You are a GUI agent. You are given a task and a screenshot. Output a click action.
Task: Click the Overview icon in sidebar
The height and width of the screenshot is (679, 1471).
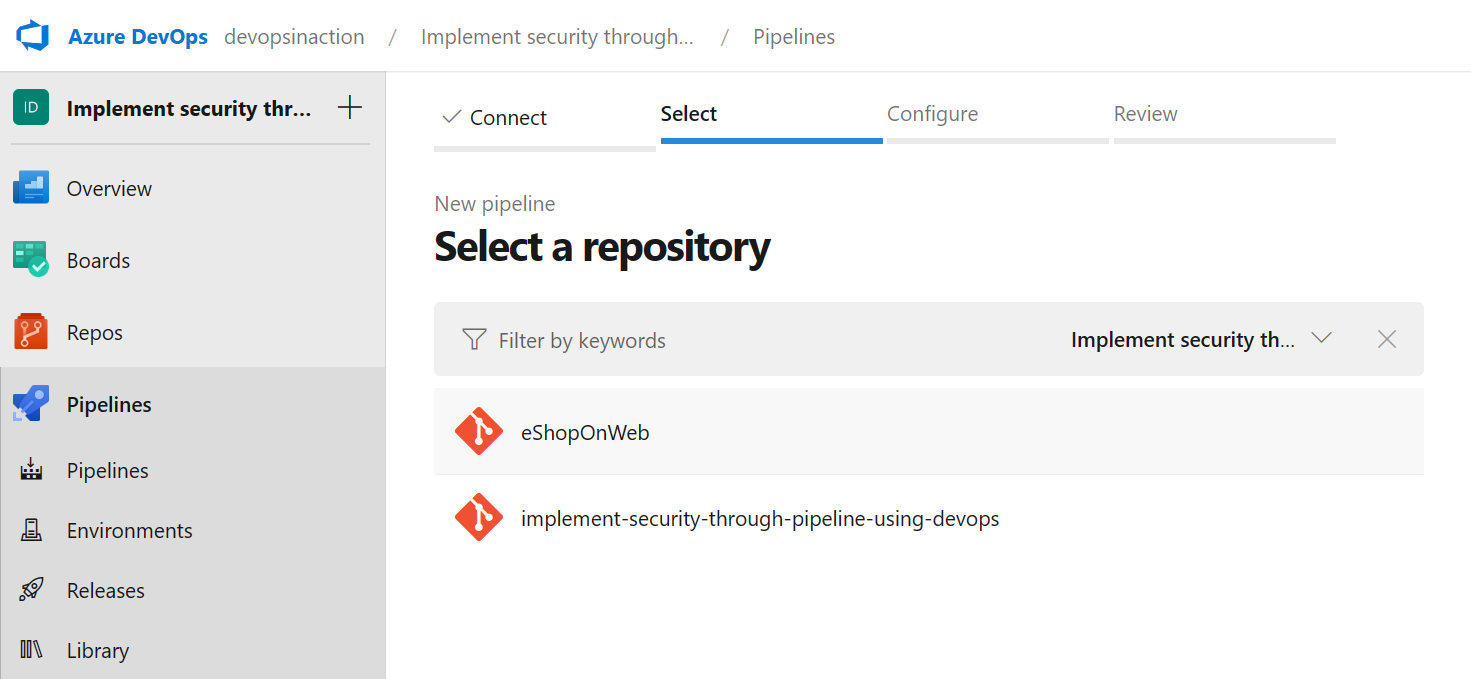[31, 188]
